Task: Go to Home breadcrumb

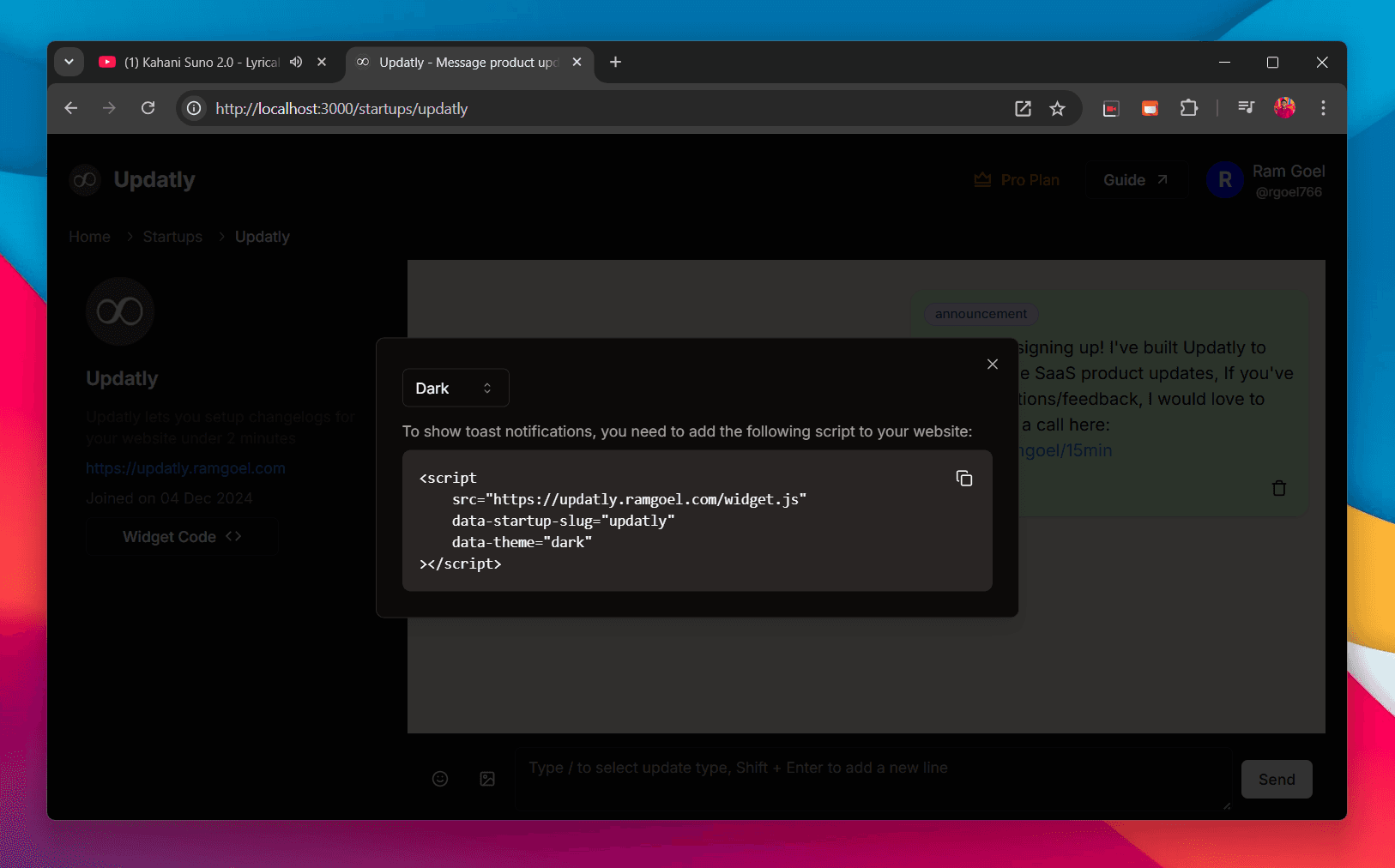Action: click(x=89, y=237)
